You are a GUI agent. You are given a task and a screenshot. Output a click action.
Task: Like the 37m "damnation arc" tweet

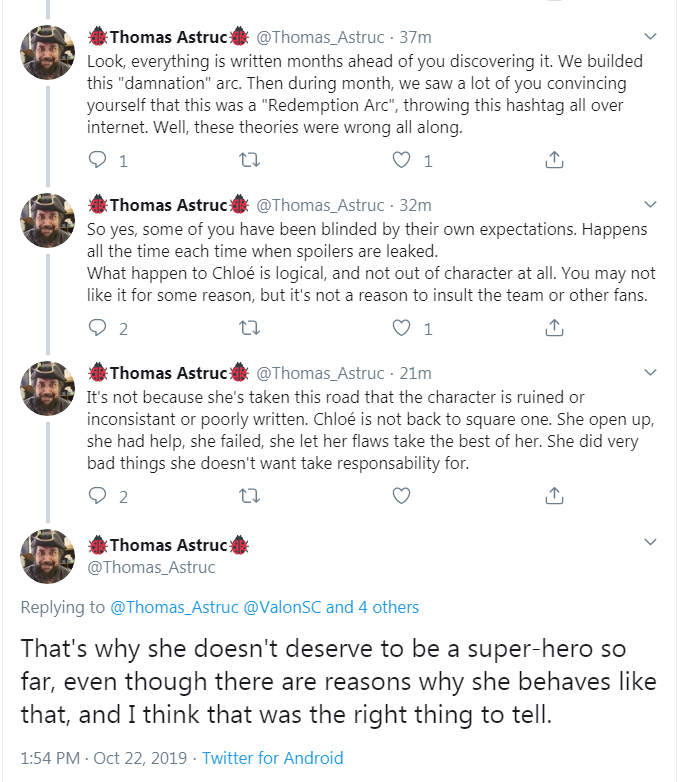pos(401,160)
